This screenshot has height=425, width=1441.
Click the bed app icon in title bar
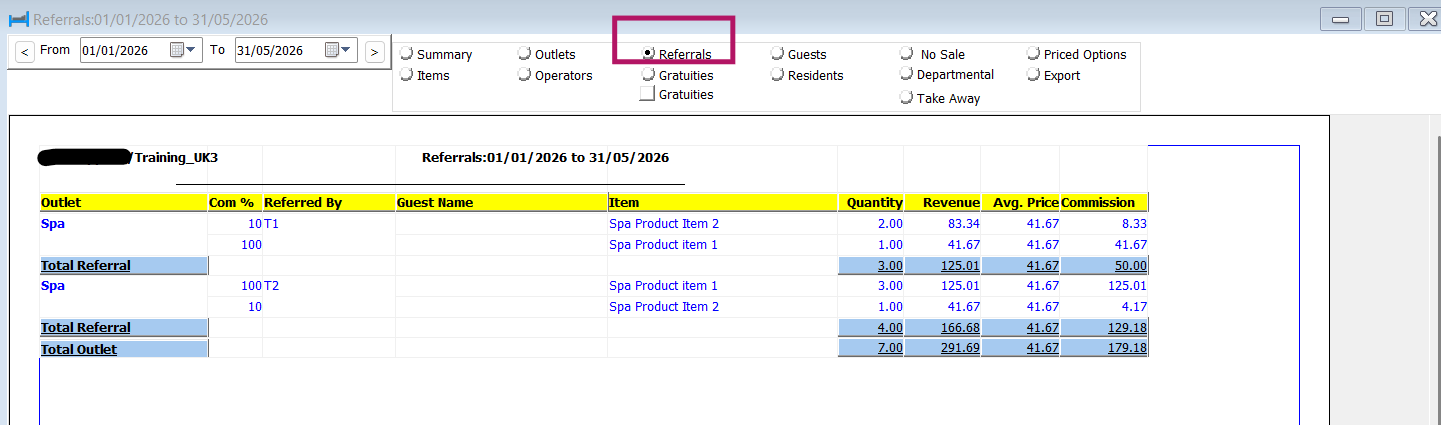(18, 19)
